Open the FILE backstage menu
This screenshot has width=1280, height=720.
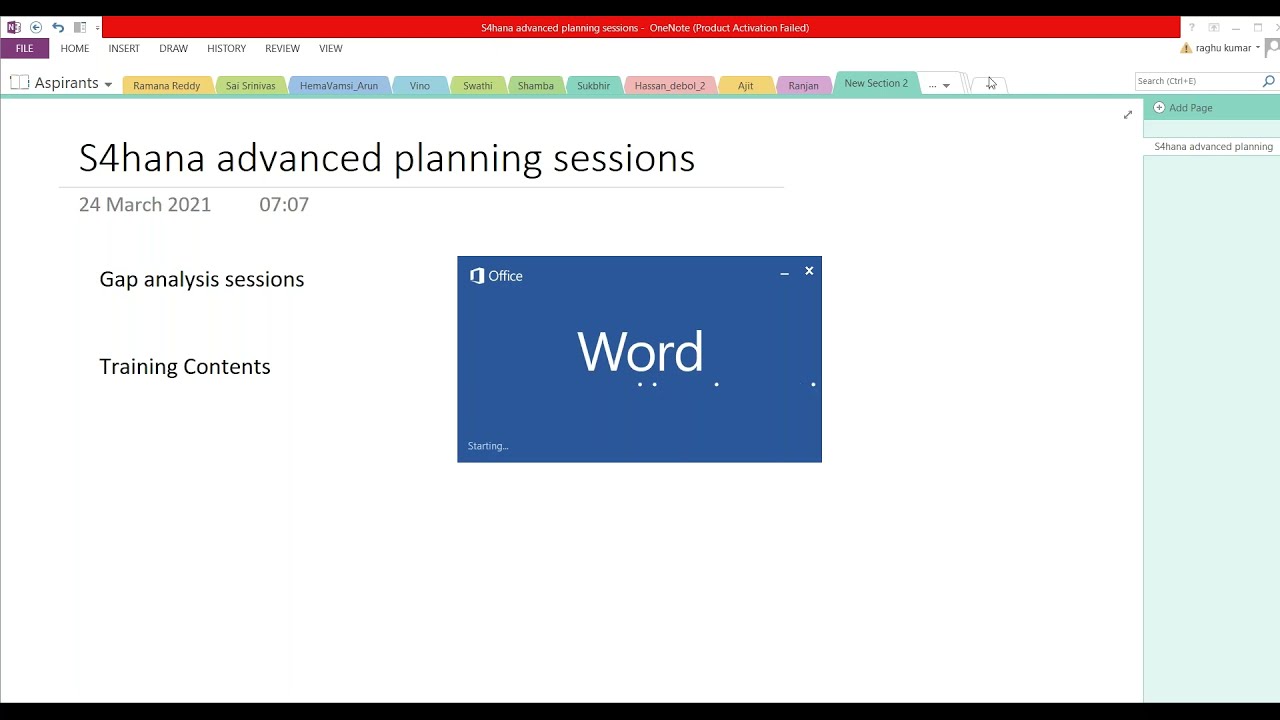(x=24, y=48)
